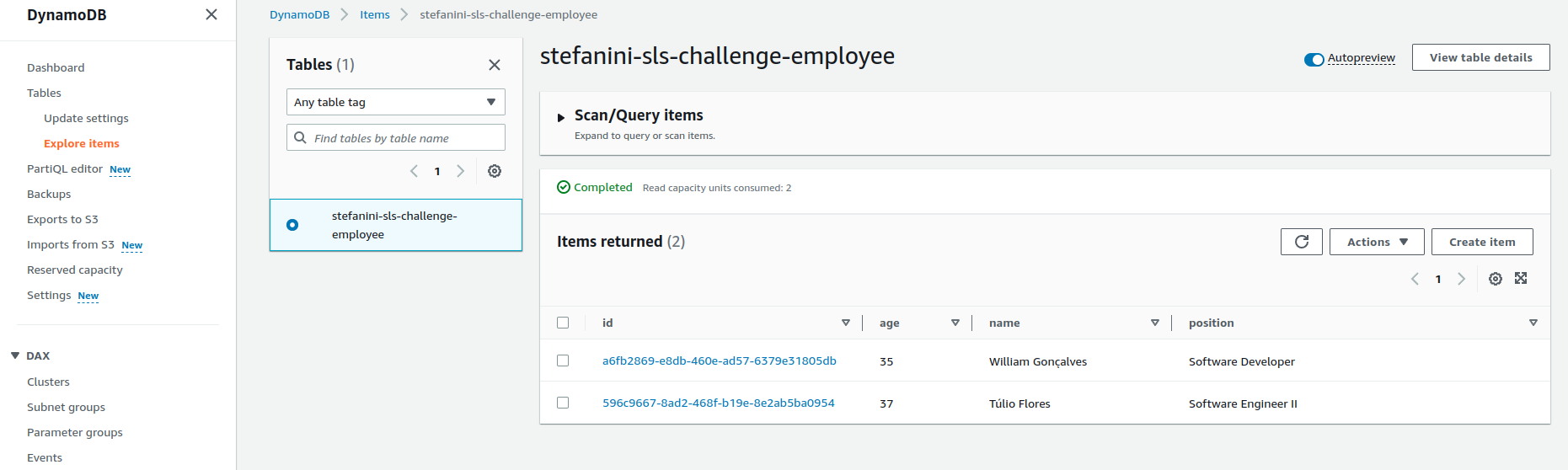Go to the previous page of tables
1568x470 pixels.
(x=414, y=171)
